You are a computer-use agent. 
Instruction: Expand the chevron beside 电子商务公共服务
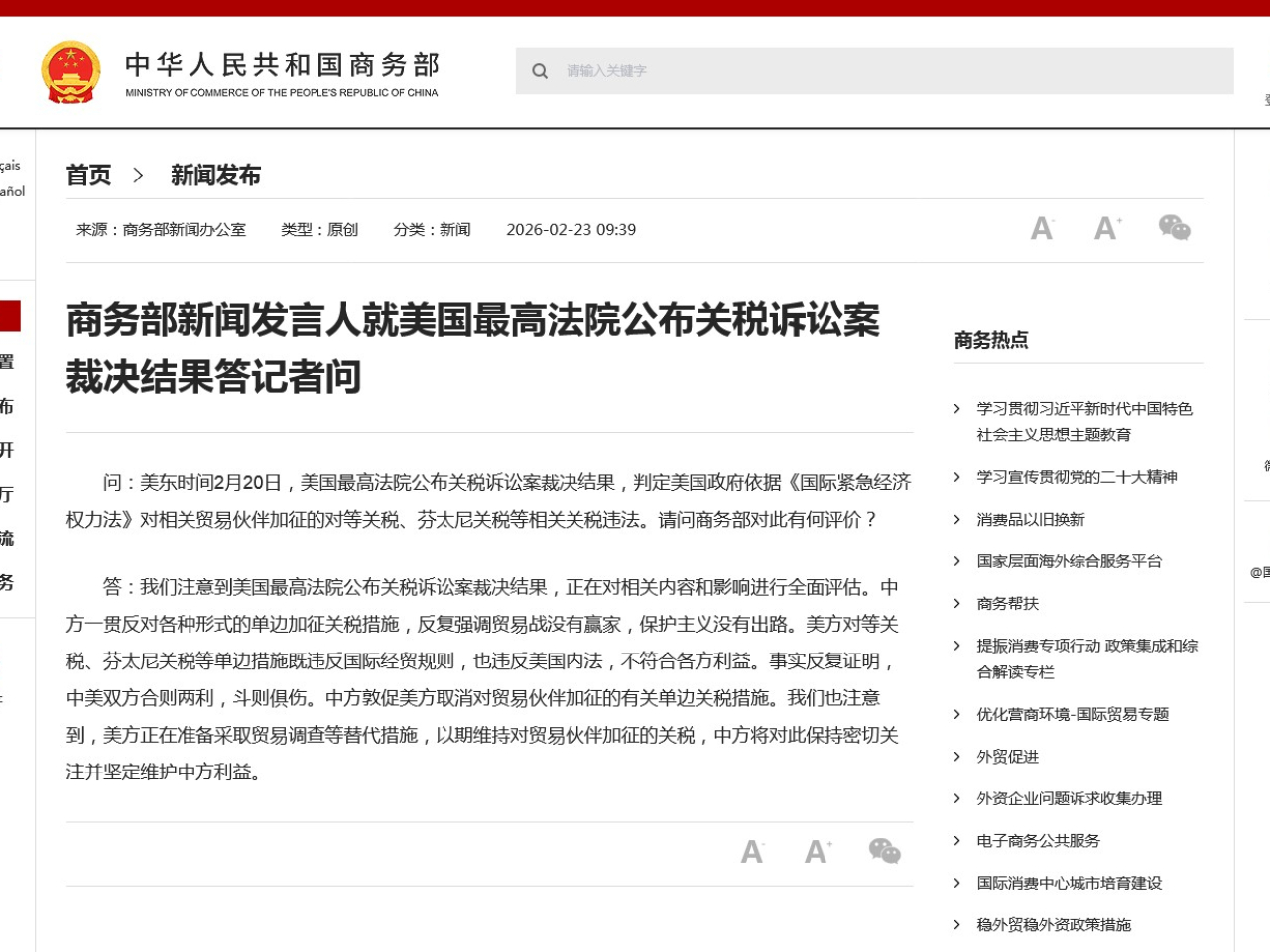click(955, 840)
